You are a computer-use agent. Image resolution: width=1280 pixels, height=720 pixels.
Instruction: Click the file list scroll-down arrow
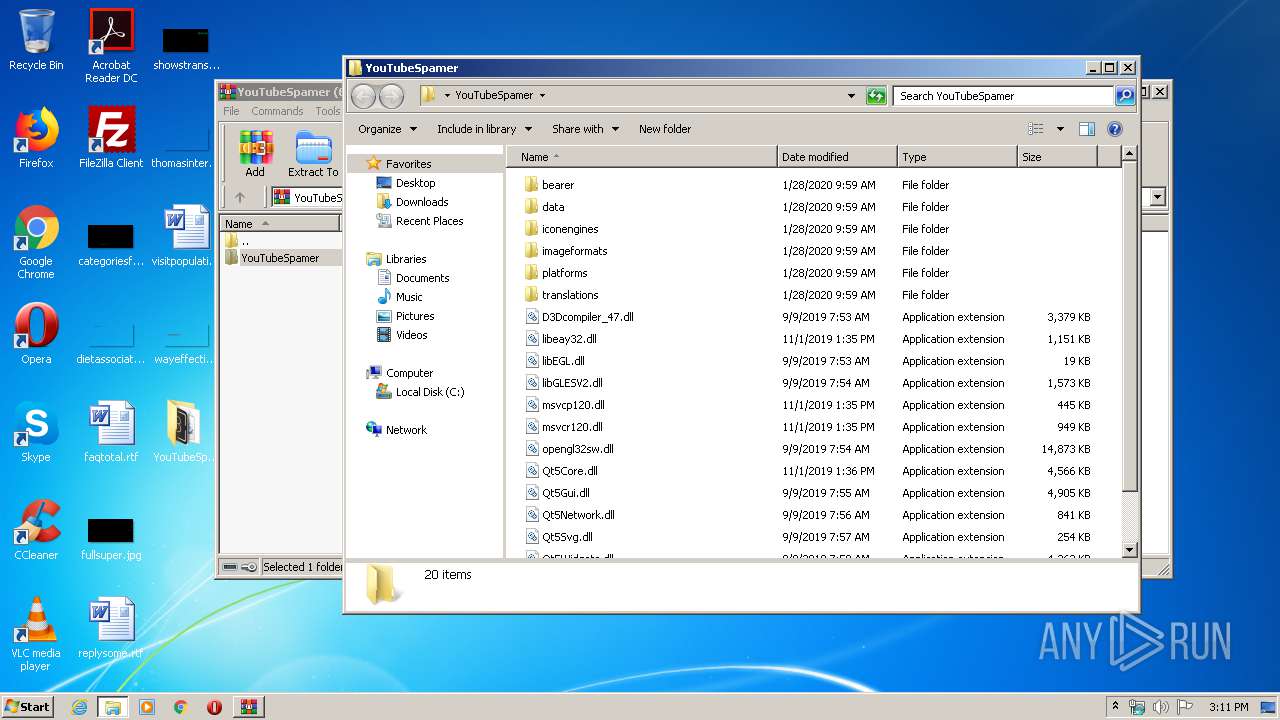click(1129, 549)
